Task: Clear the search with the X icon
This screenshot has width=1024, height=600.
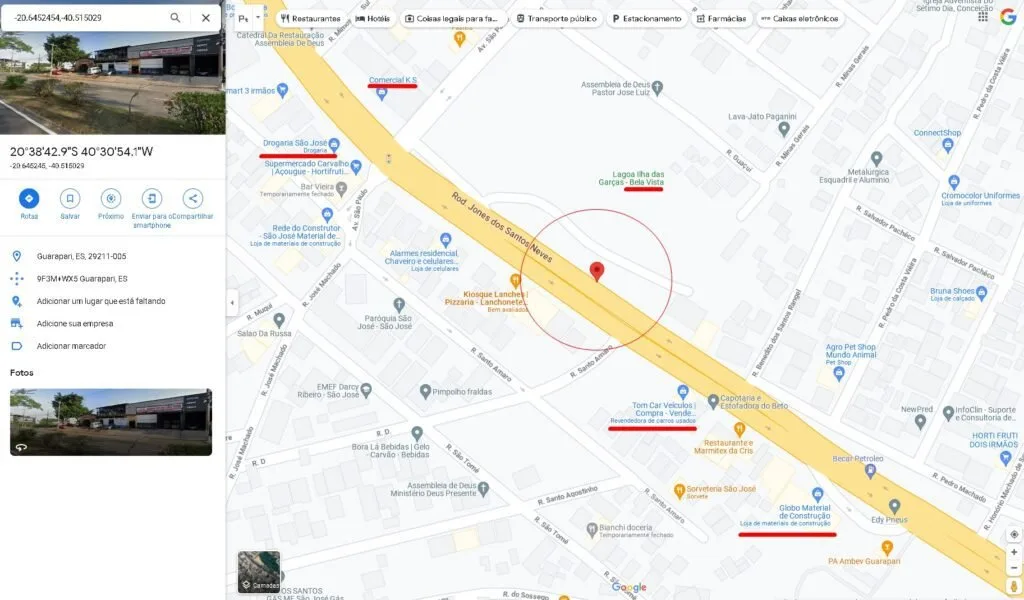Action: click(206, 18)
